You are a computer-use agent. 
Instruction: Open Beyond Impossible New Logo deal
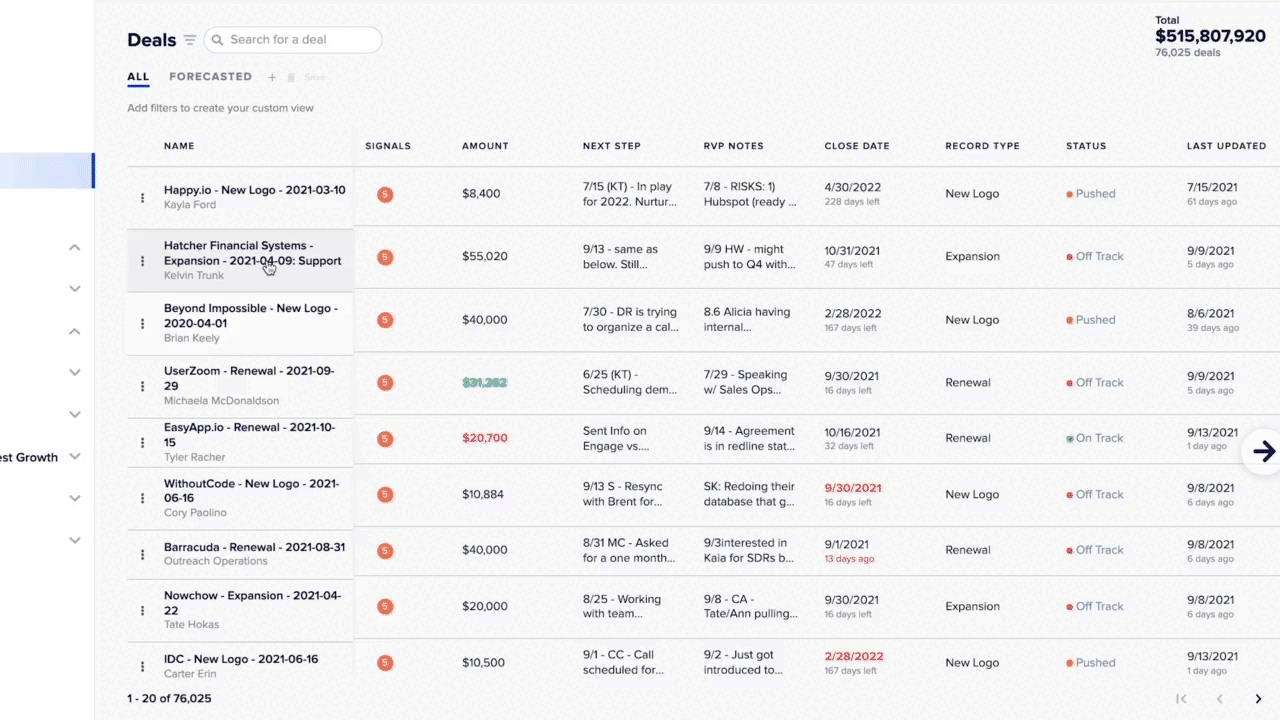click(250, 316)
